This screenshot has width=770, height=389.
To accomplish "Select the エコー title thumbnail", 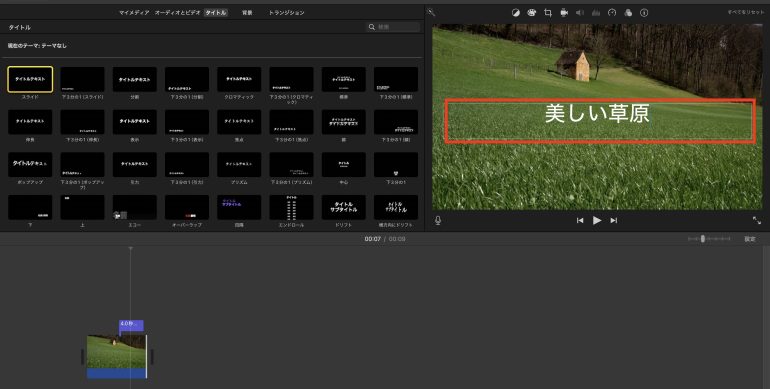I will point(135,207).
